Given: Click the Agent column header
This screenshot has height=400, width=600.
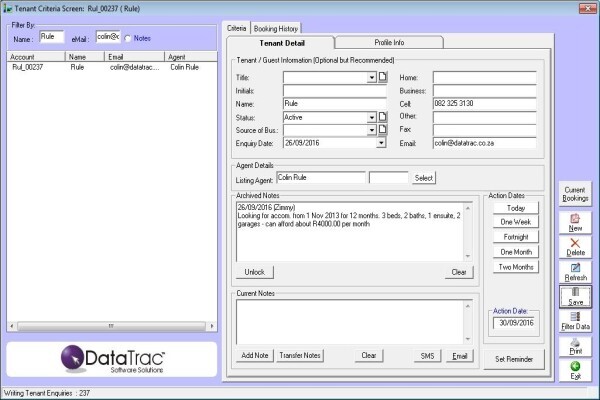Looking at the screenshot, I should tap(191, 57).
